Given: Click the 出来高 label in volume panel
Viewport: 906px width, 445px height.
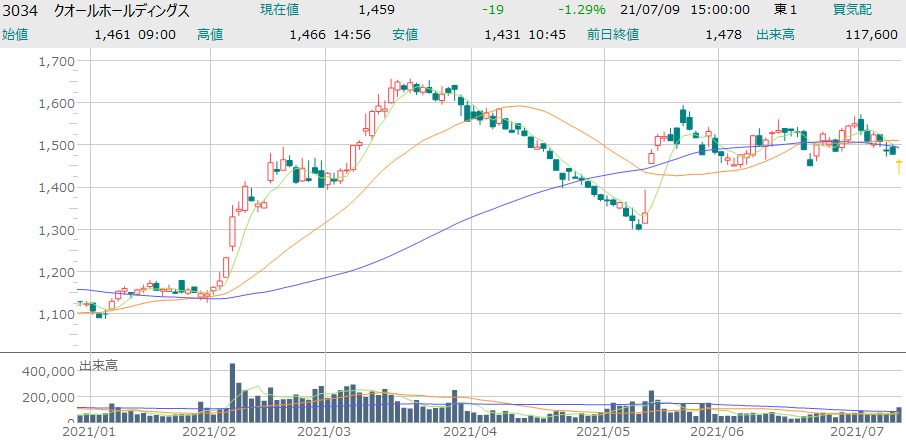Looking at the screenshot, I should coord(98,365).
